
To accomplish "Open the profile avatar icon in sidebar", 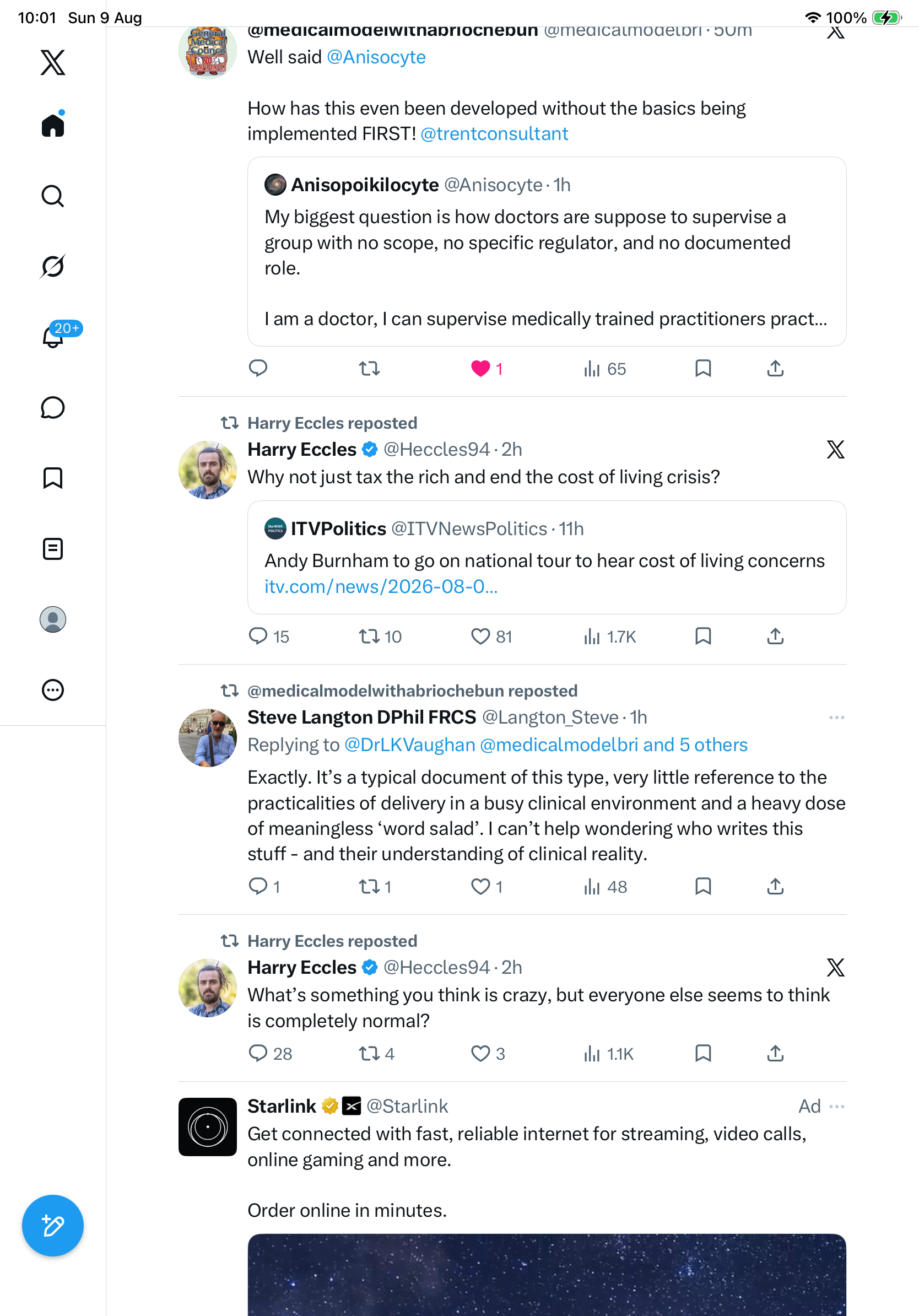I will click(x=53, y=619).
